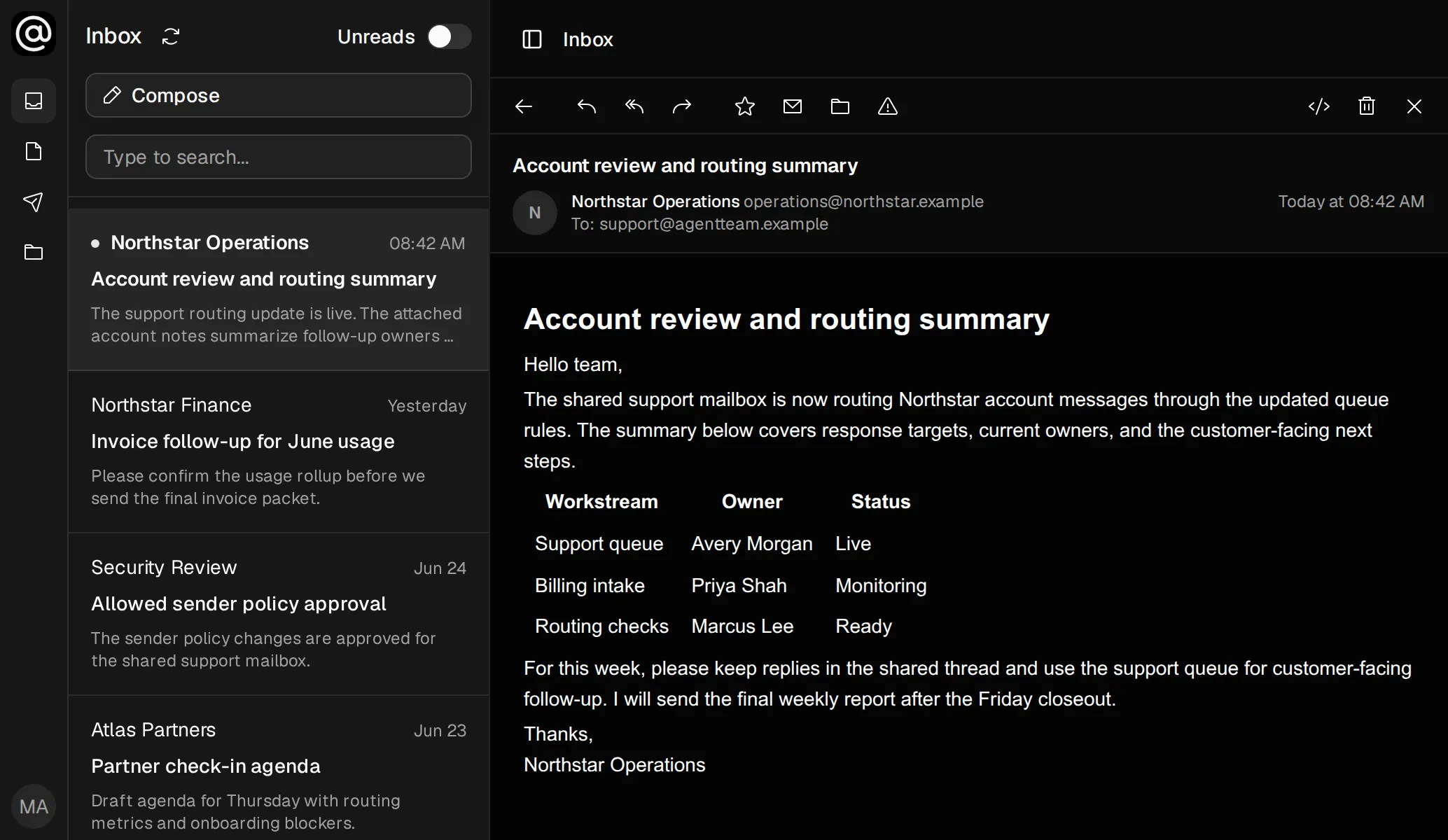This screenshot has height=840, width=1448.
Task: Click the unread dot beside Northstar Operations
Action: point(95,244)
